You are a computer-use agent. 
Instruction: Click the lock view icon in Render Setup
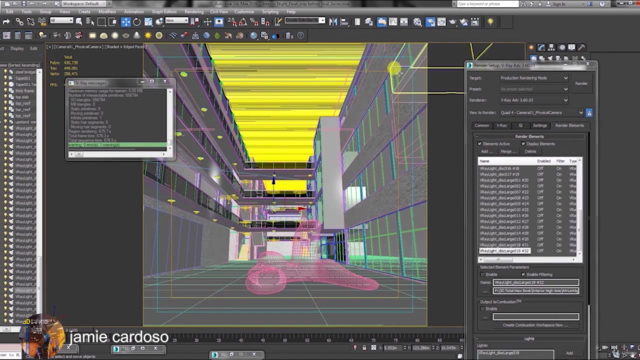[x=589, y=113]
